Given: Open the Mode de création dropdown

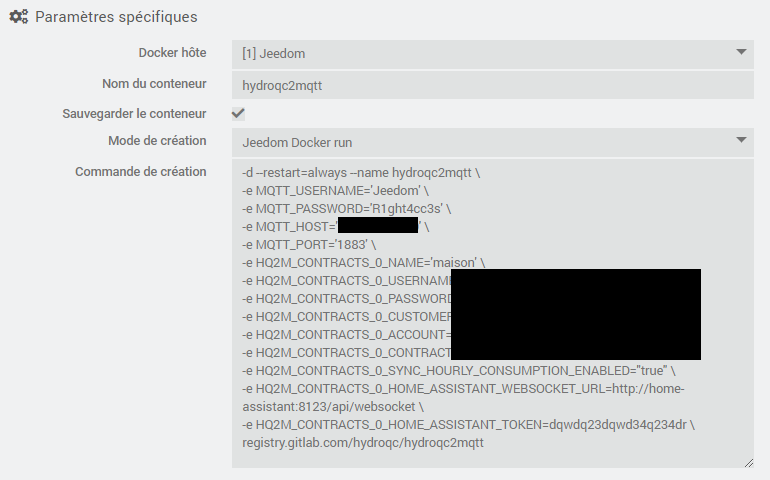Looking at the screenshot, I should pos(493,142).
